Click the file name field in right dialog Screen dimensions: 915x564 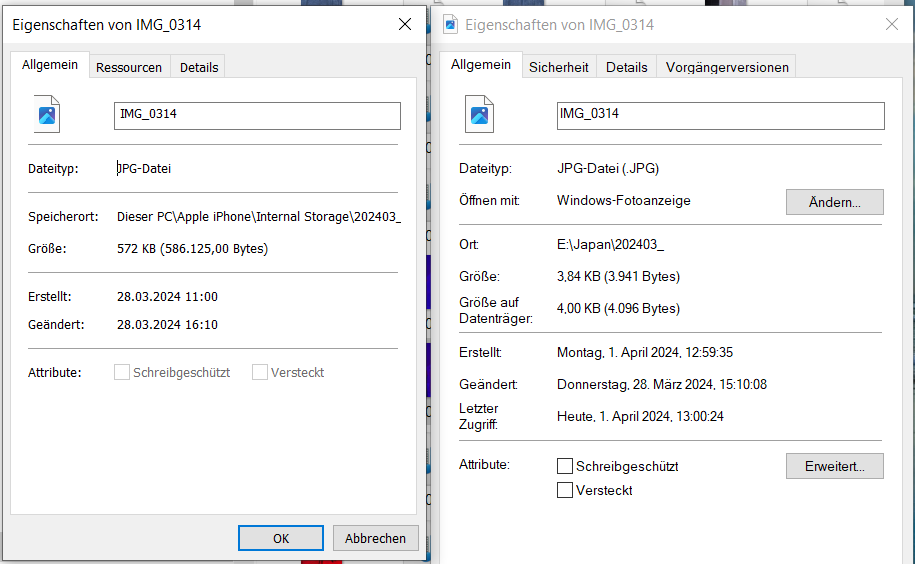coord(720,115)
